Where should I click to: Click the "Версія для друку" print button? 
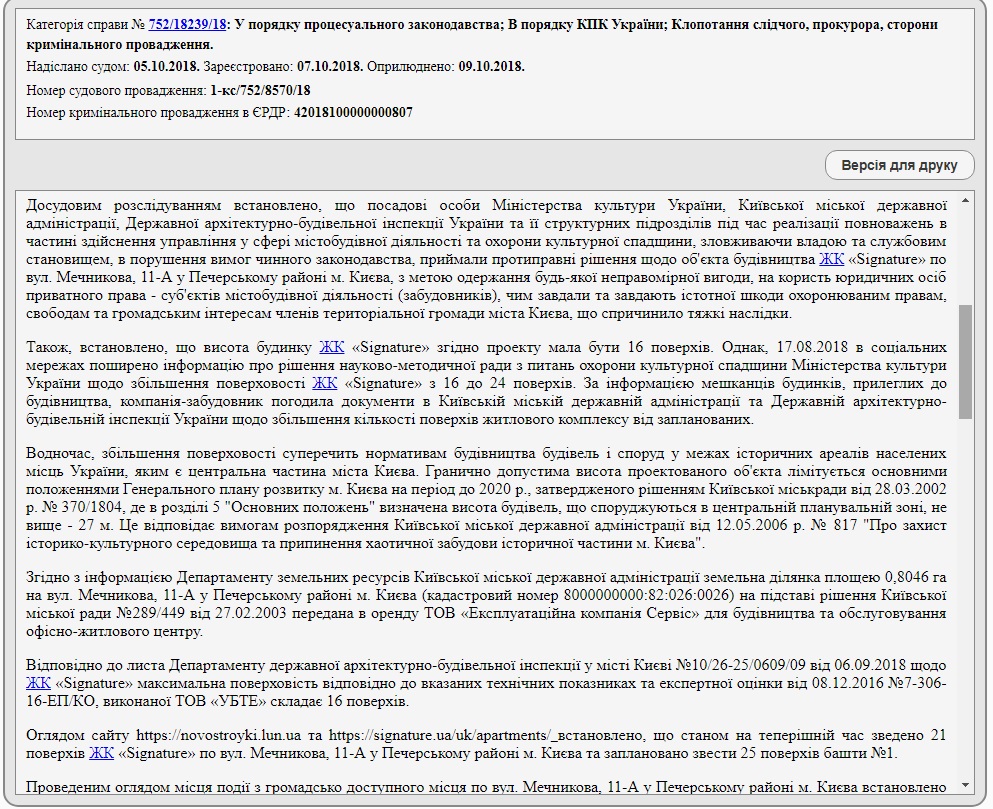pyautogui.click(x=899, y=165)
